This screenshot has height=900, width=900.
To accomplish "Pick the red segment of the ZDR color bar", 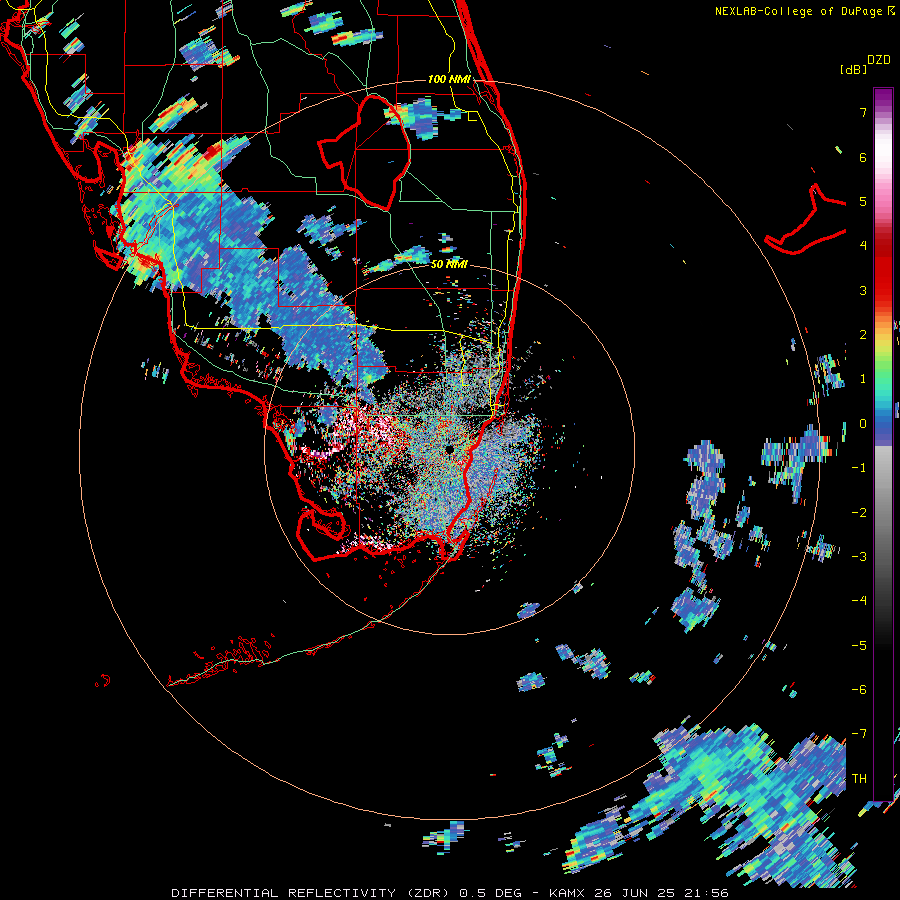I will point(883,270).
